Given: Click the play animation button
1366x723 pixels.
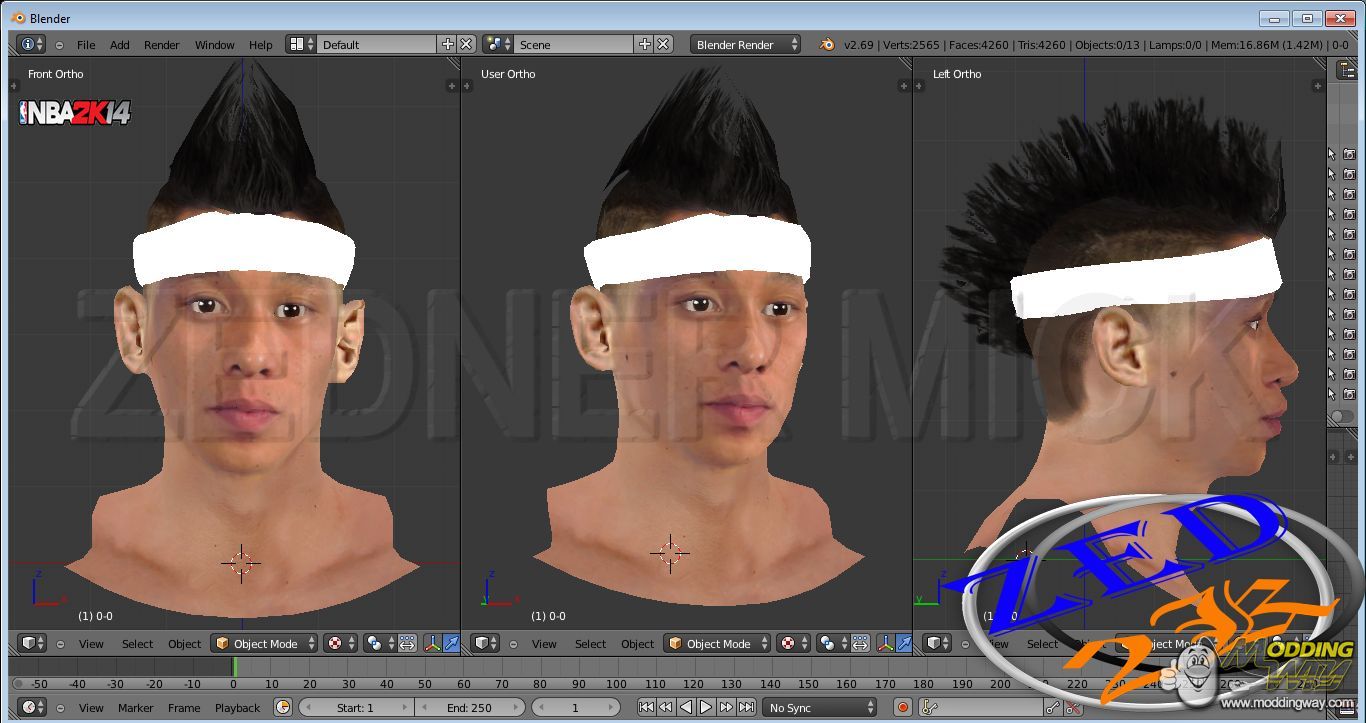Looking at the screenshot, I should click(706, 707).
